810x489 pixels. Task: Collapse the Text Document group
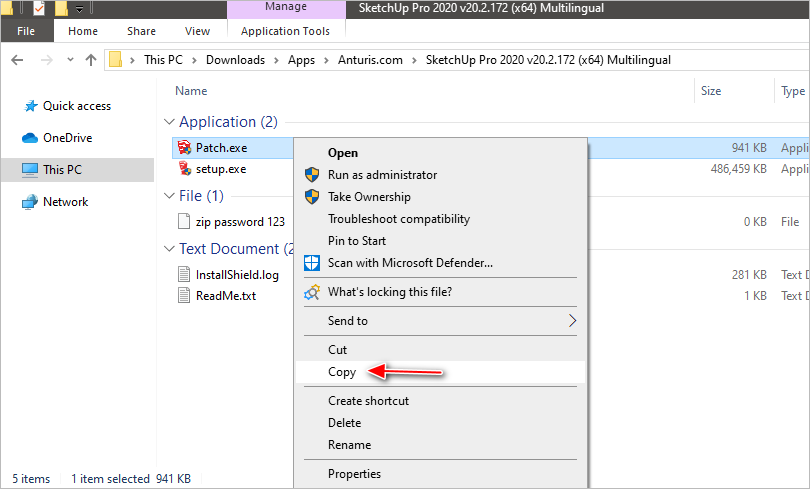coord(168,248)
